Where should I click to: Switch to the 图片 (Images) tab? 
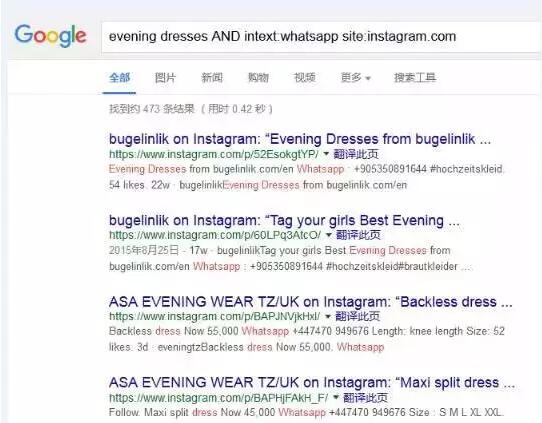point(165,77)
